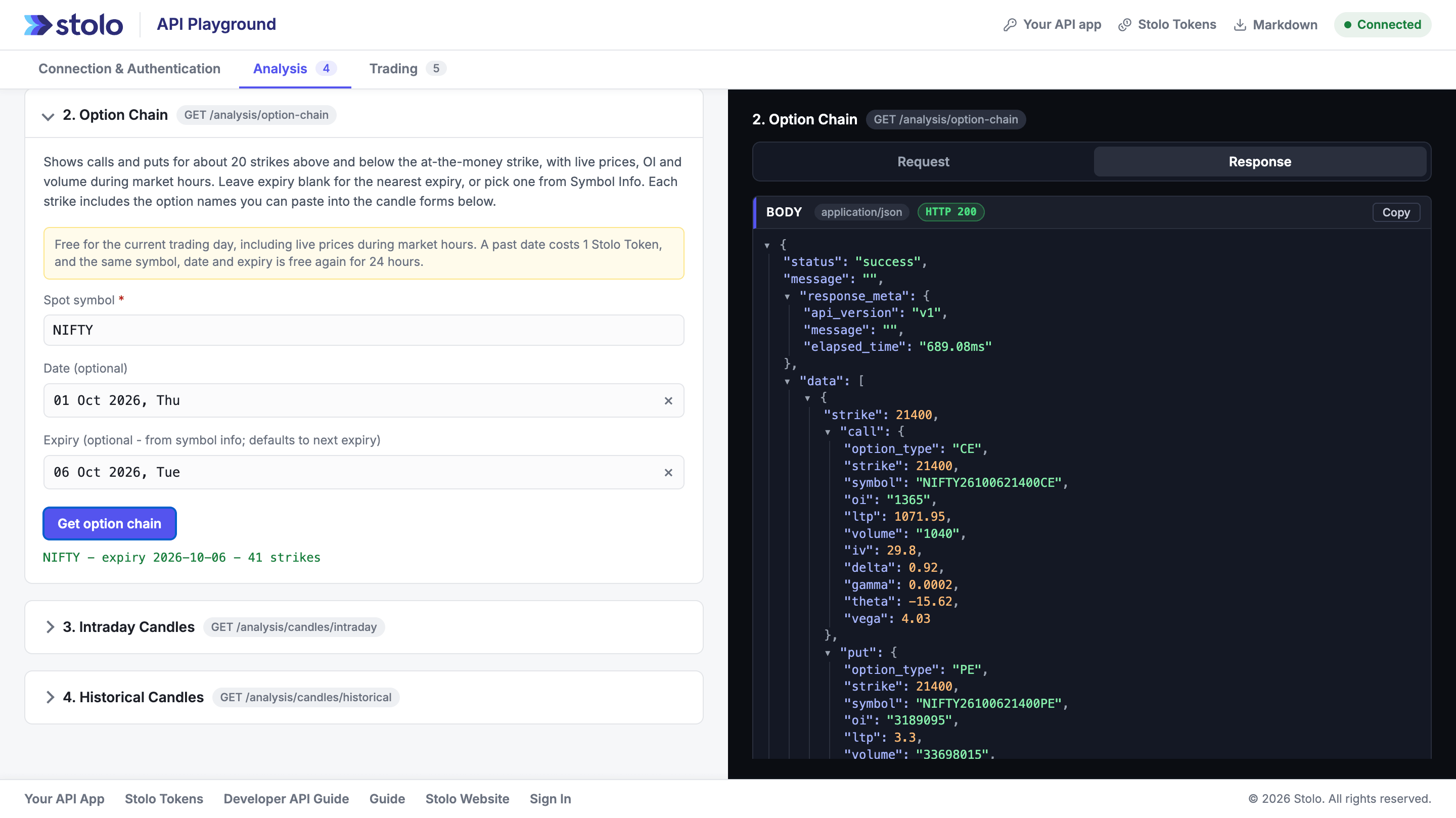Viewport: 1456px width, 818px height.
Task: Click the Stolo logo
Action: pos(73,25)
